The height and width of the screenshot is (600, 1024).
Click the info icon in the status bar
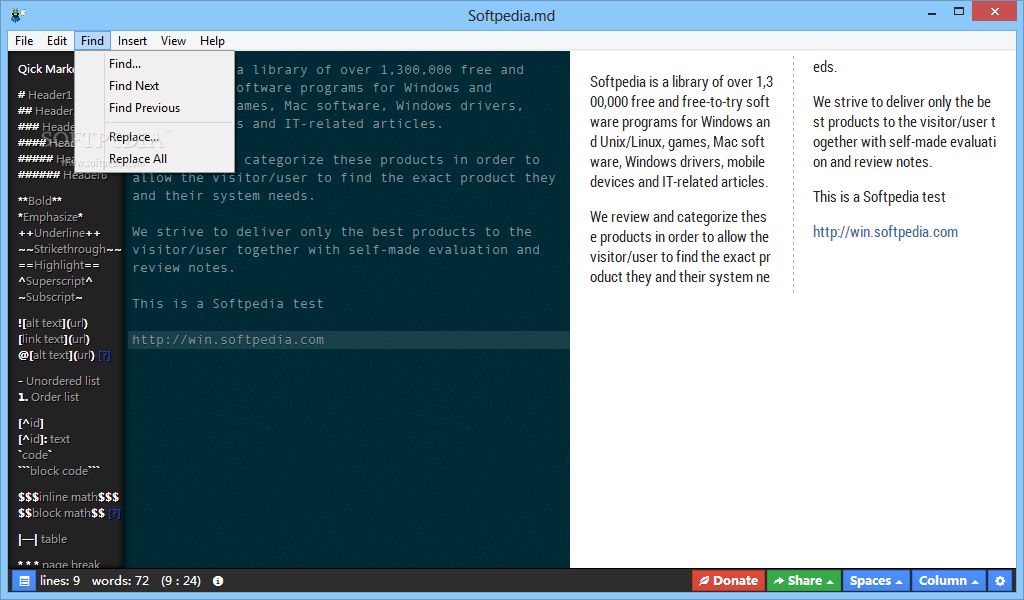click(218, 580)
